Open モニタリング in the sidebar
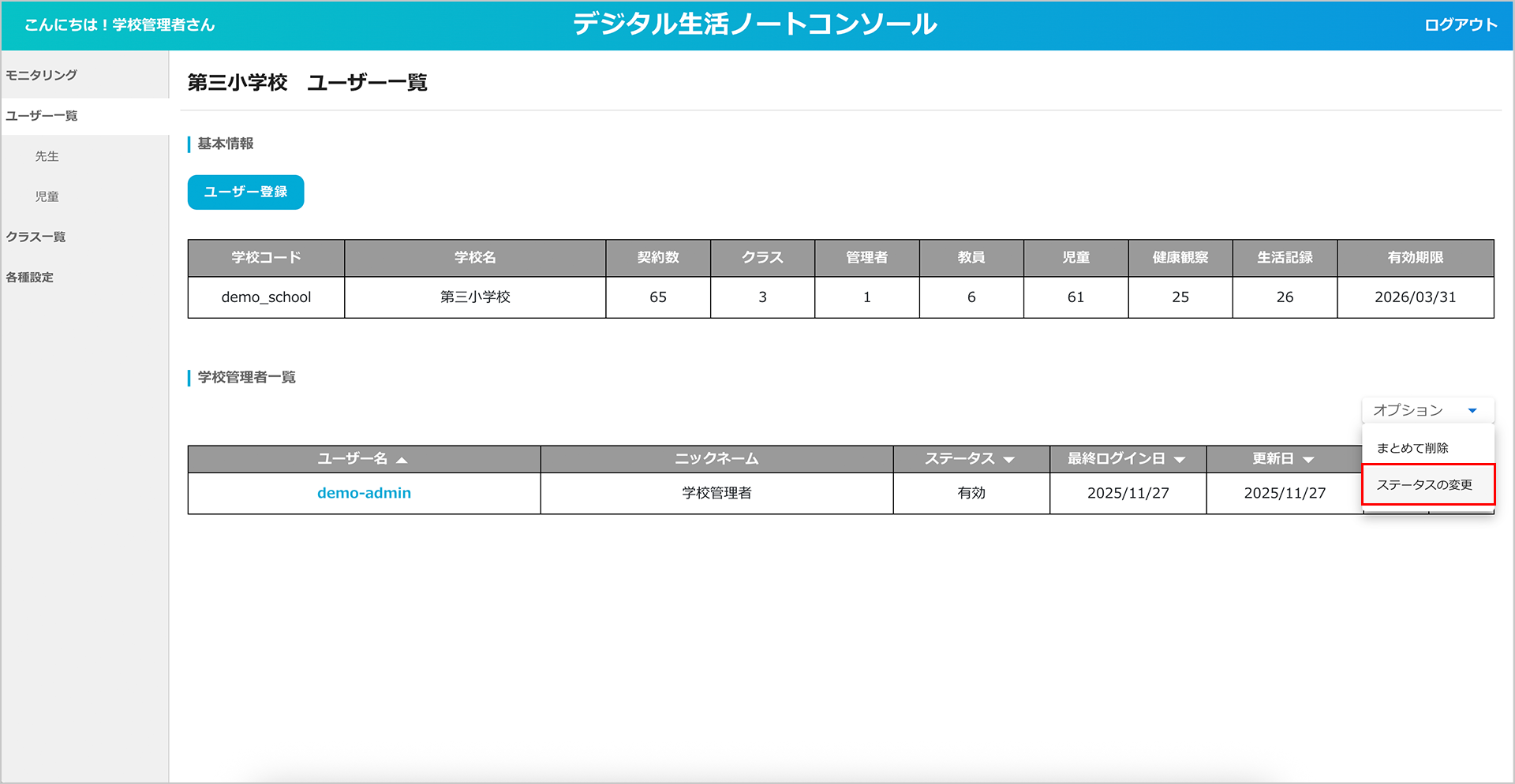 [42, 75]
